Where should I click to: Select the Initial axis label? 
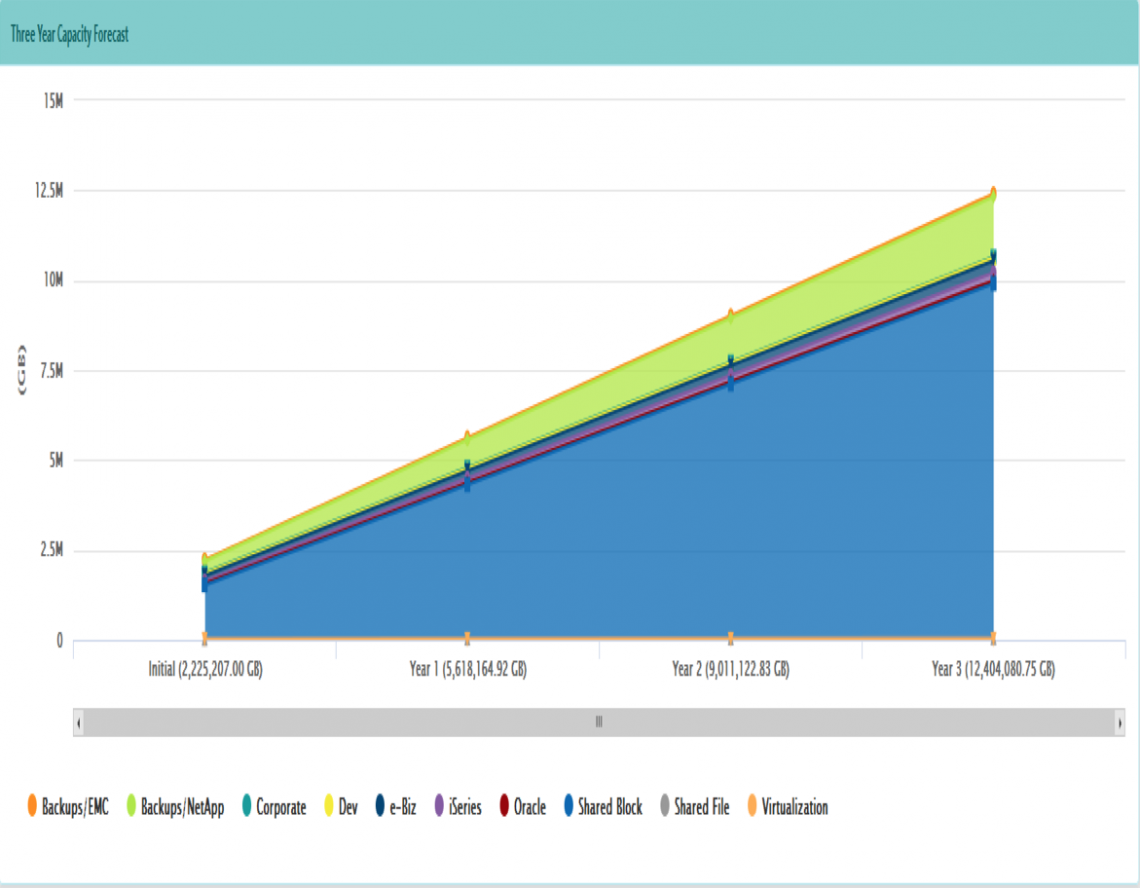tap(205, 670)
